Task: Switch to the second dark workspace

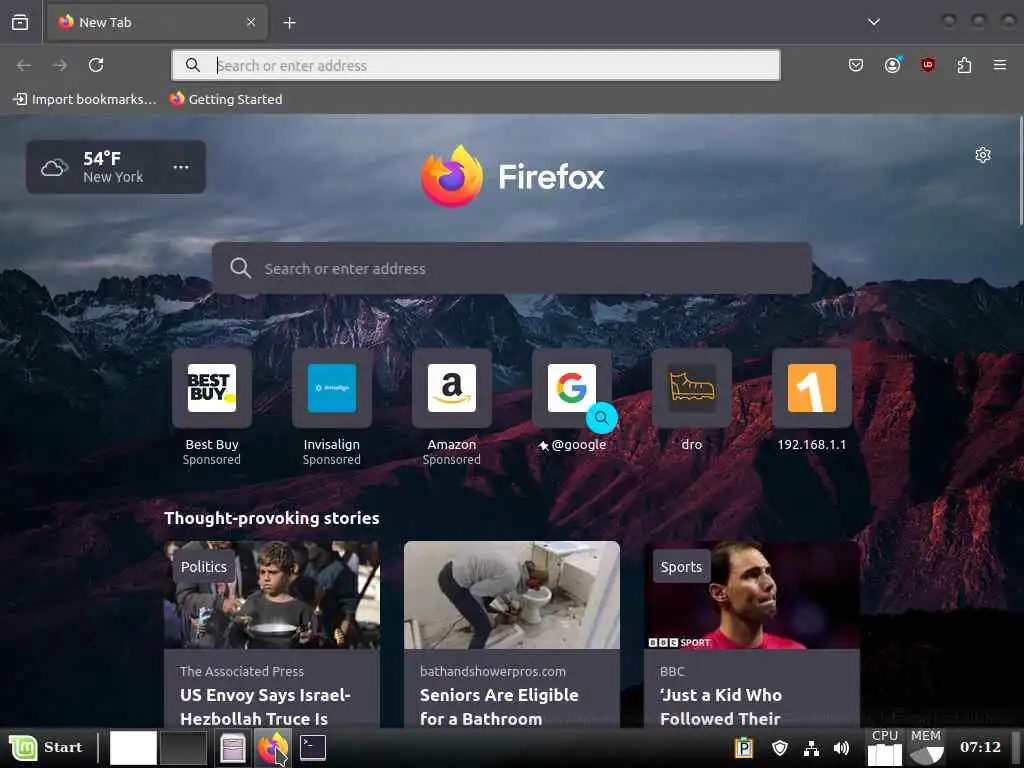Action: (184, 748)
